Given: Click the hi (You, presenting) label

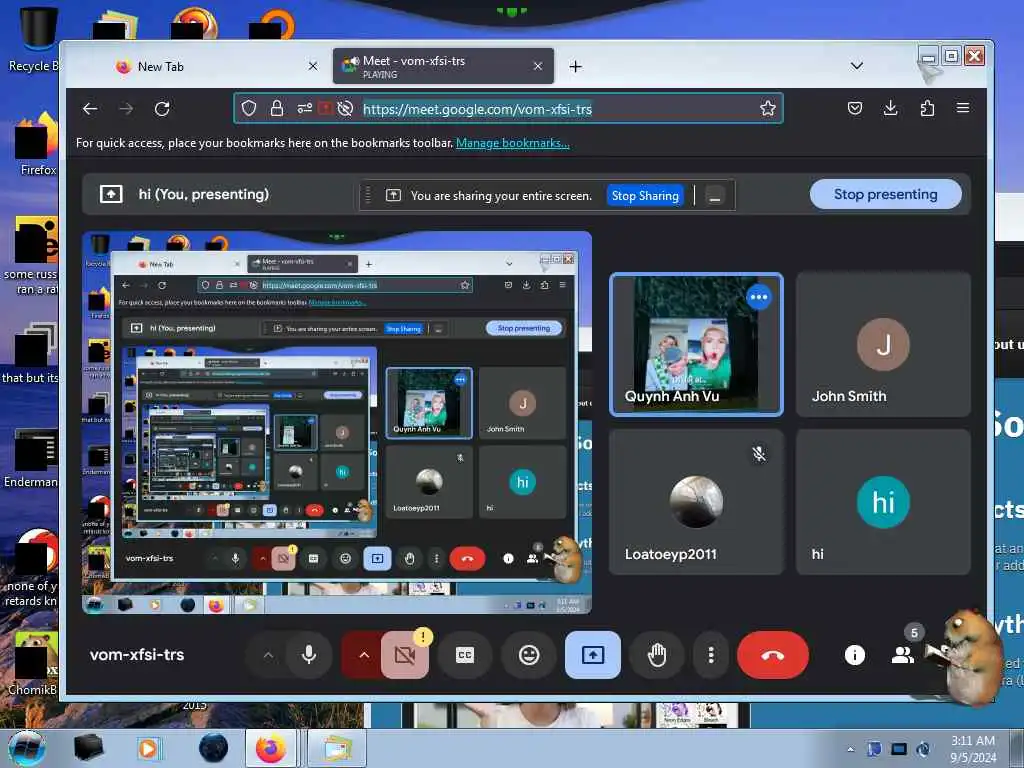Looking at the screenshot, I should [x=203, y=195].
